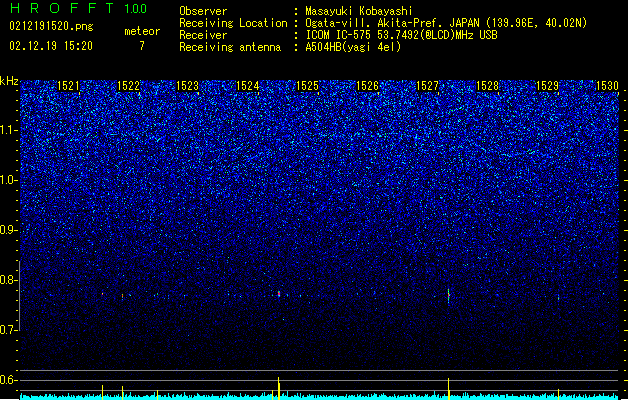Click the 1528 time marker
Screen dimensions: 629x400
pyautogui.click(x=487, y=86)
